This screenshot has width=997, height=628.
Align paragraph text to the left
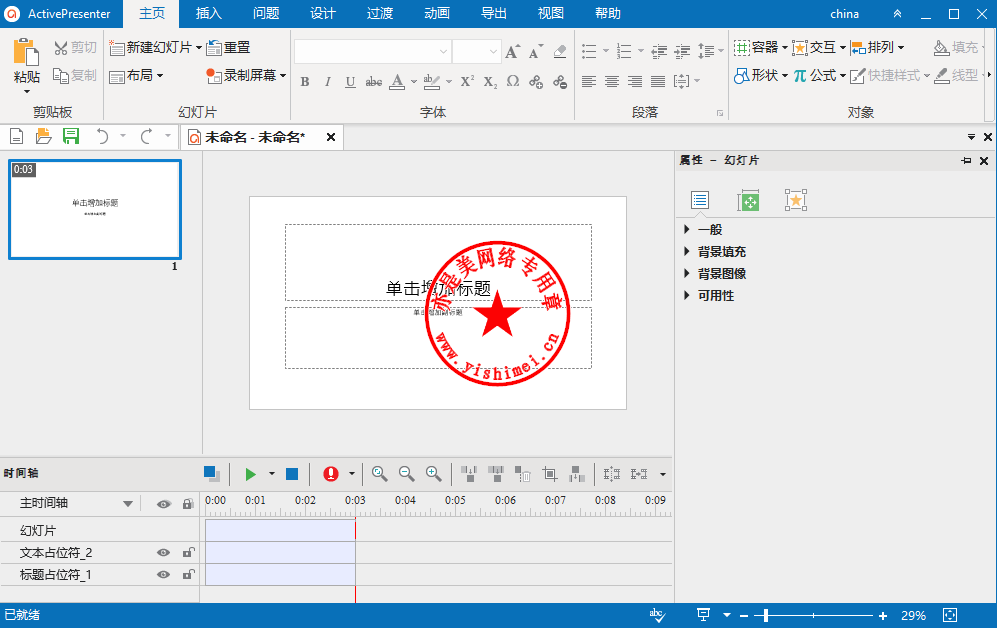pos(589,81)
